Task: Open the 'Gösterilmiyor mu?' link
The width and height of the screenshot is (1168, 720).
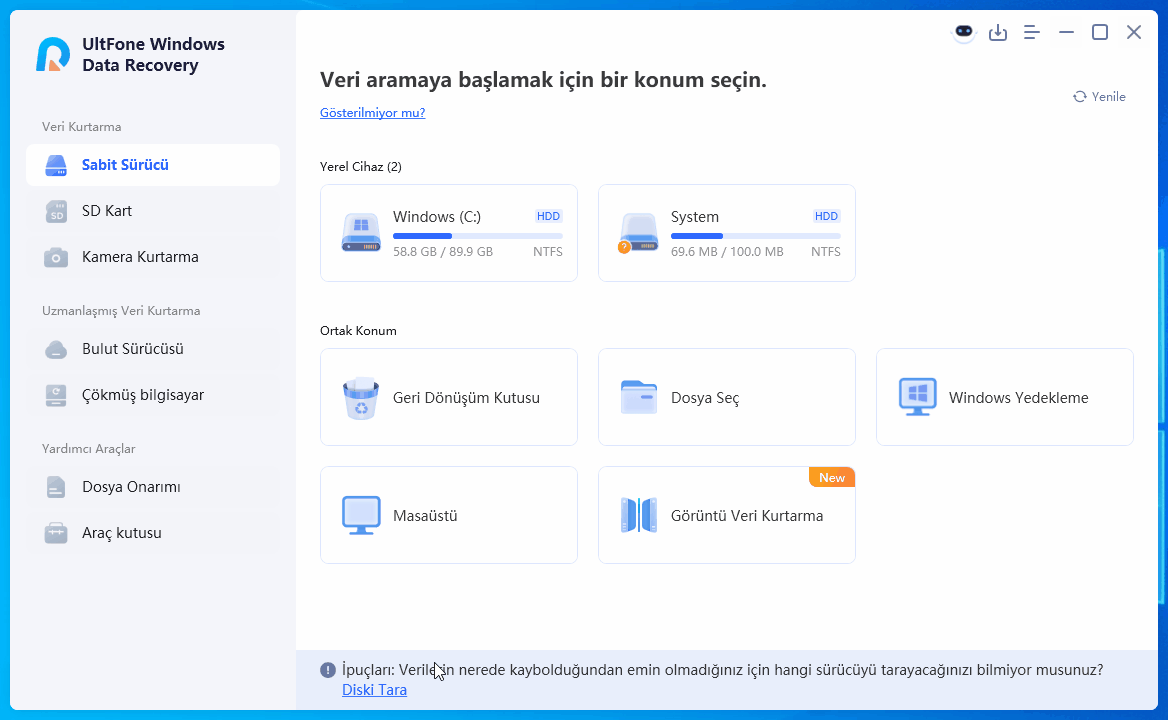Action: click(372, 113)
